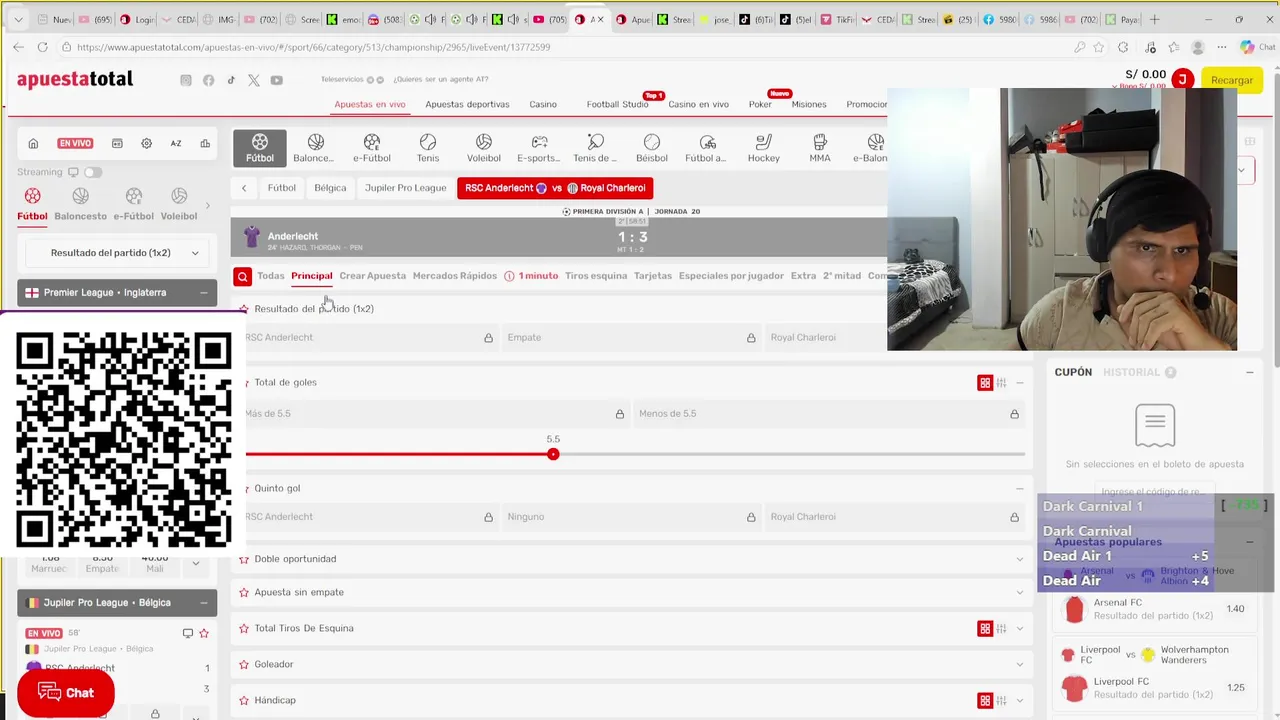Select Fútbol sport in the top sport bar

[x=260, y=148]
